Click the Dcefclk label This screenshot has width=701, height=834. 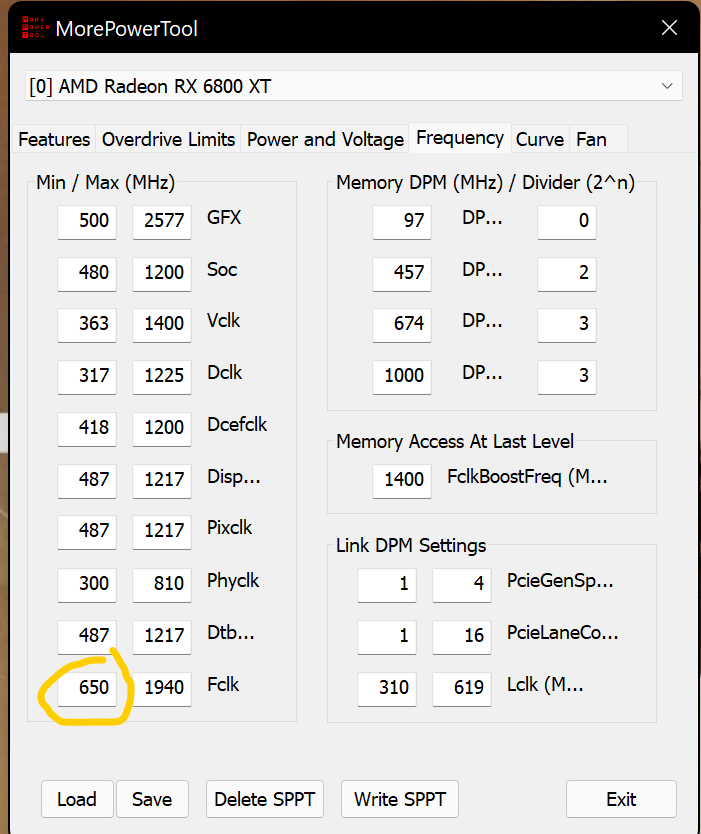(237, 424)
